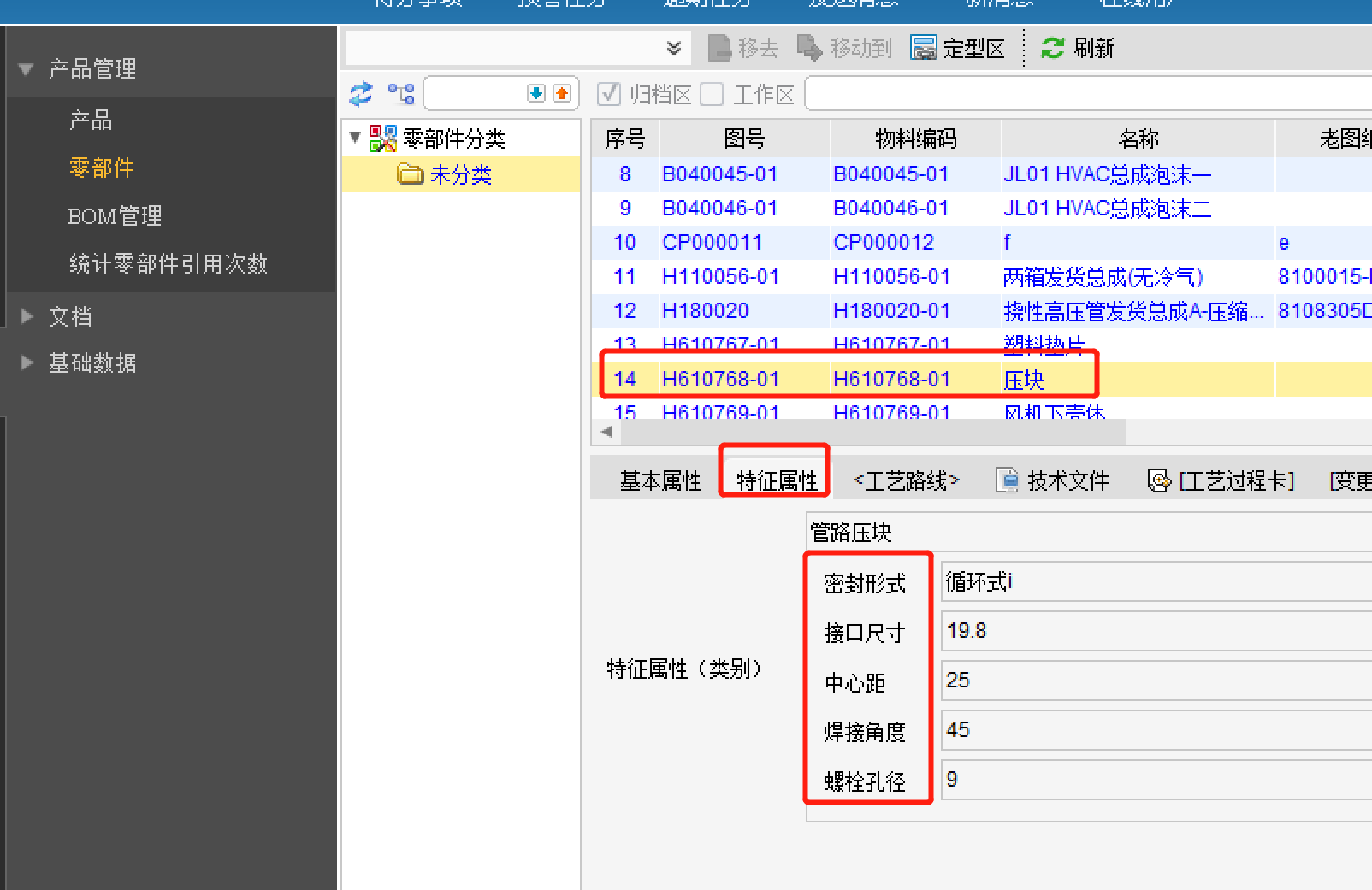Toggle the 归档区 checkbox
The width and height of the screenshot is (1372, 890).
coord(609,93)
